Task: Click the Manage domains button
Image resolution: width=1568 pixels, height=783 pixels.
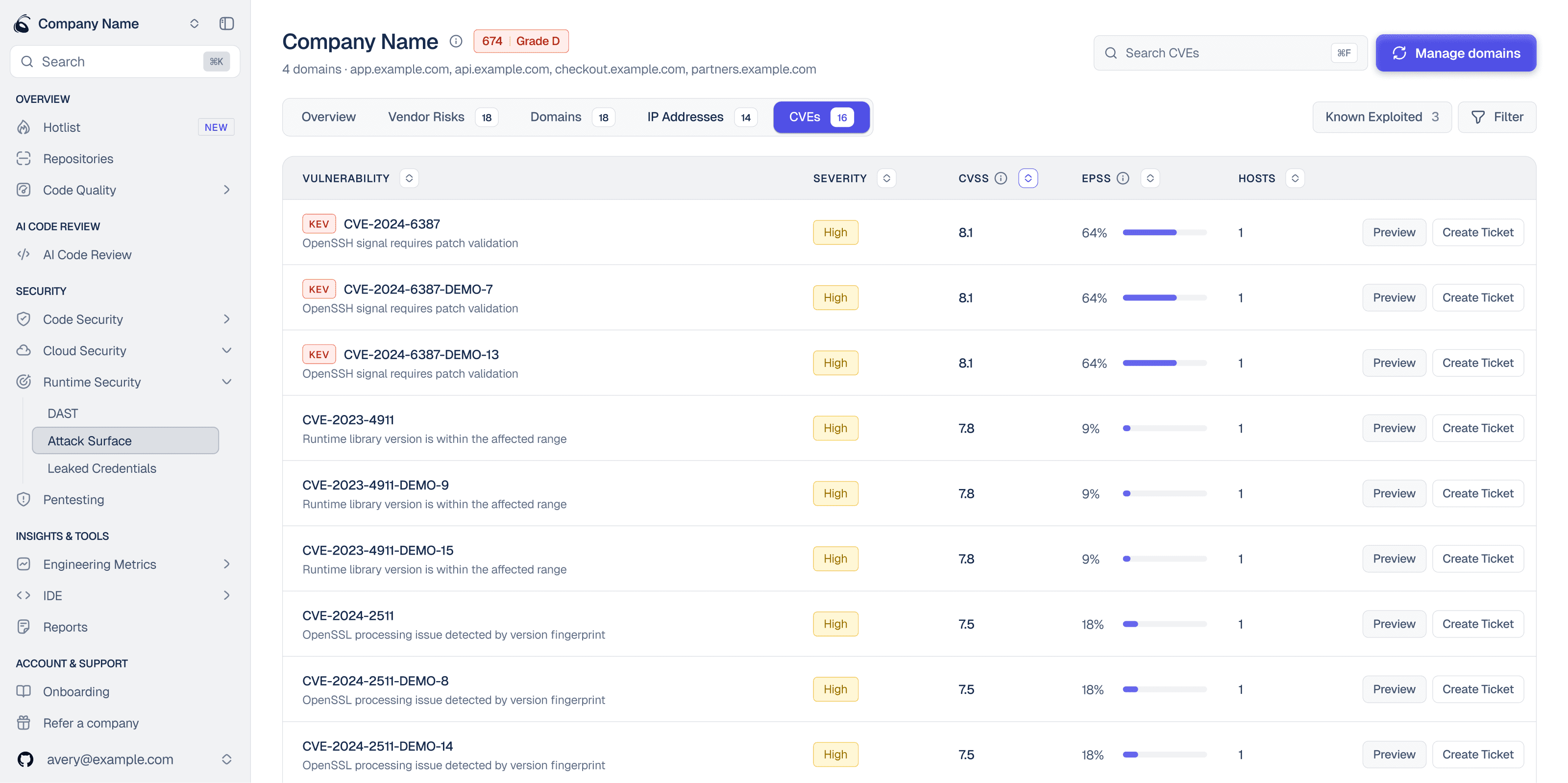Action: coord(1455,53)
